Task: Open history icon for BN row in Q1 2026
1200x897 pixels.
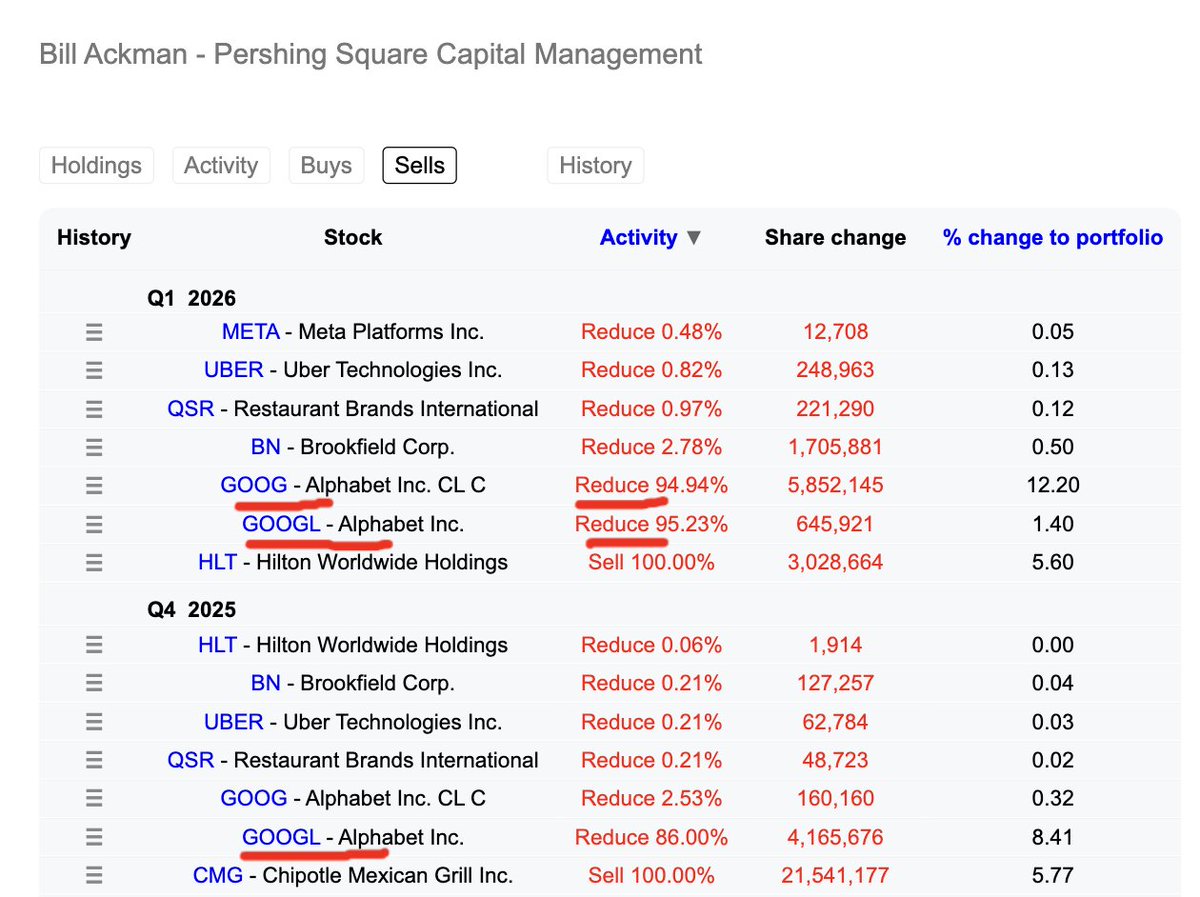Action: (x=94, y=447)
